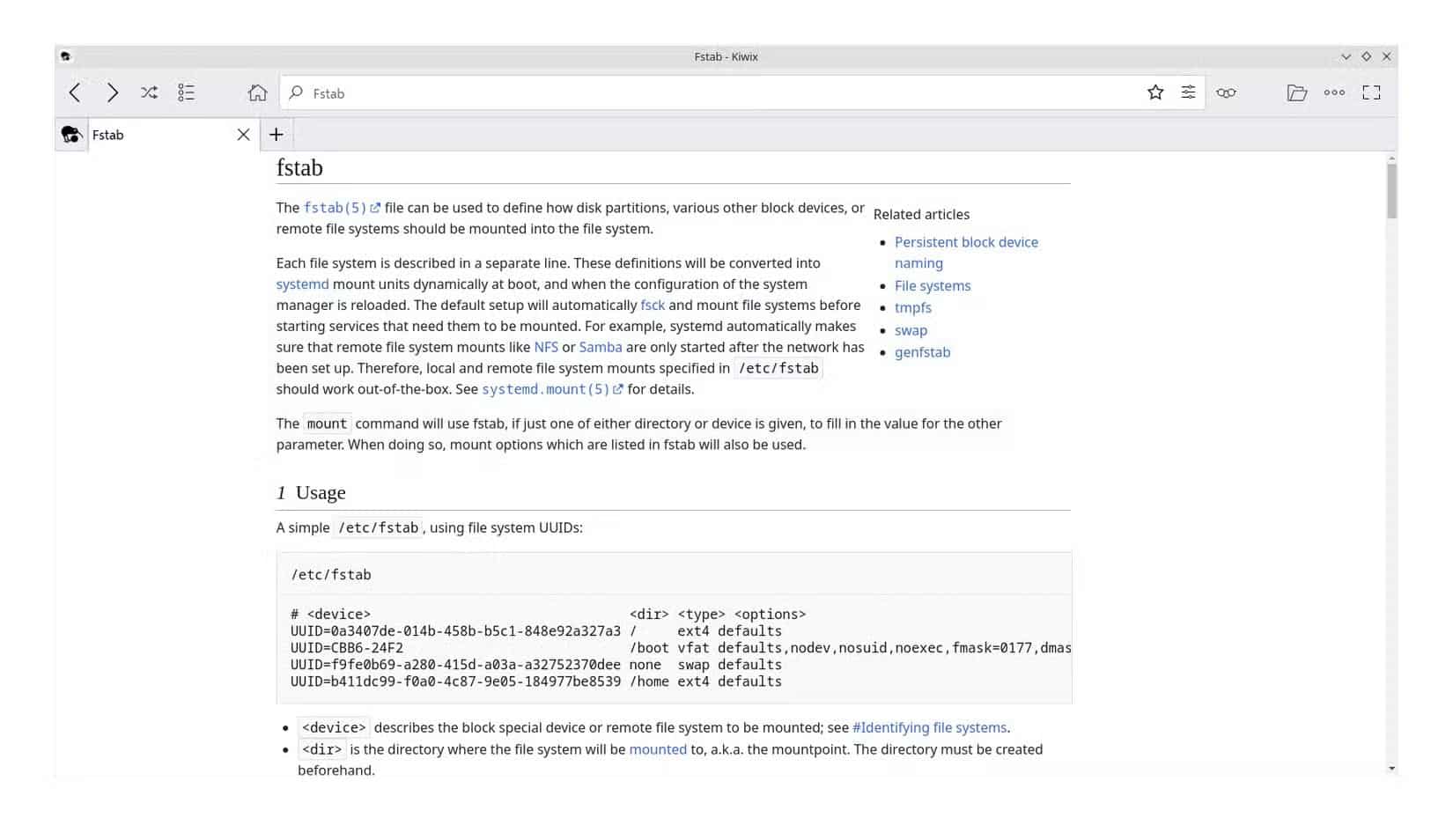Click the back navigation arrow

[x=74, y=92]
